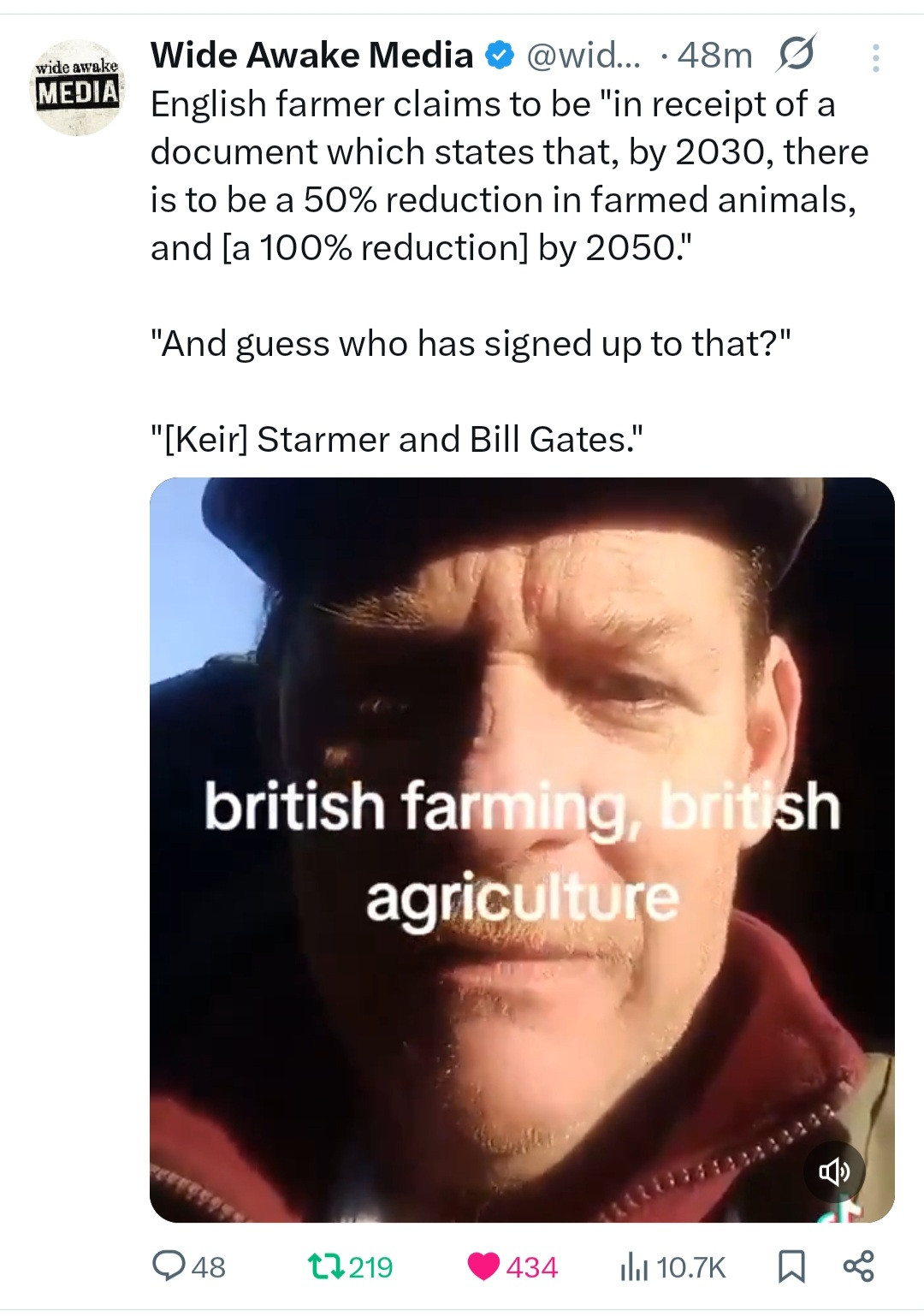The width and height of the screenshot is (924, 1316).
Task: Open the Wide Awake Media profile avatar
Action: 77,87
